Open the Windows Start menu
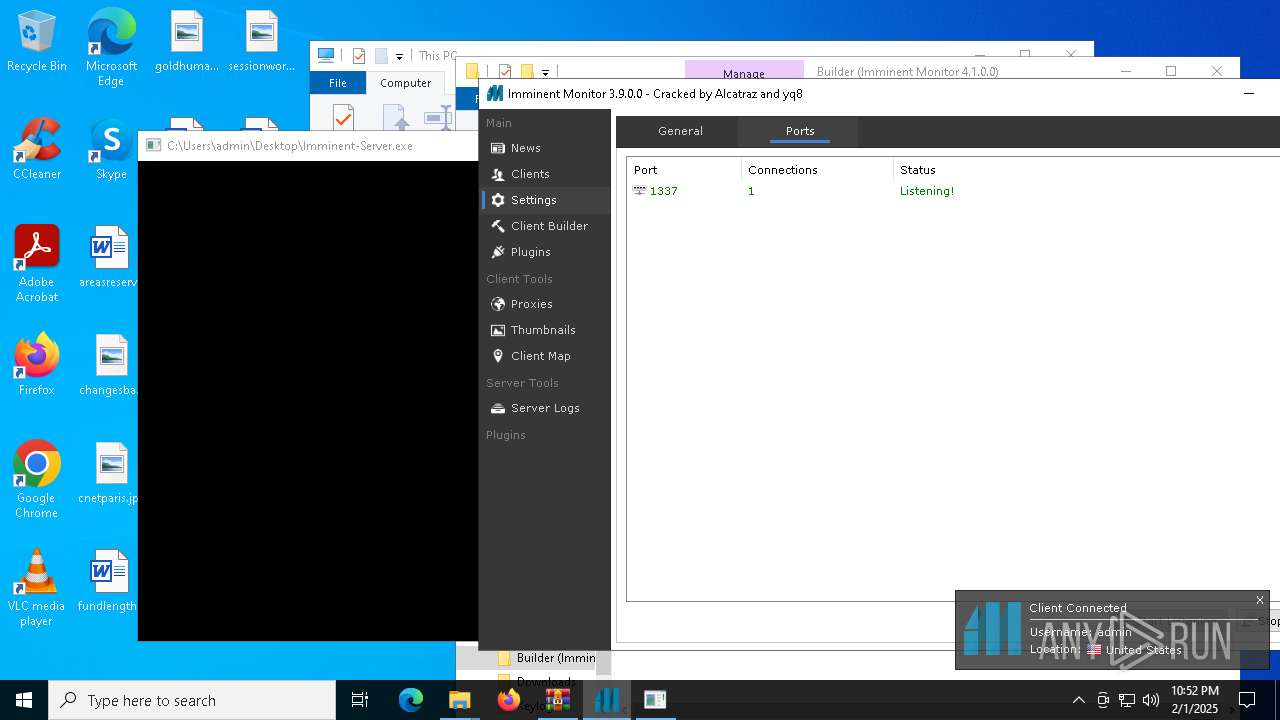The width and height of the screenshot is (1280, 720). pyautogui.click(x=24, y=700)
